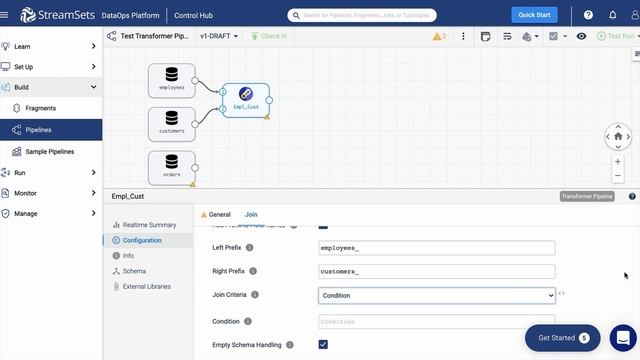Click the Transformer Pipeline badge
The height and width of the screenshot is (360, 640).
[x=587, y=196]
